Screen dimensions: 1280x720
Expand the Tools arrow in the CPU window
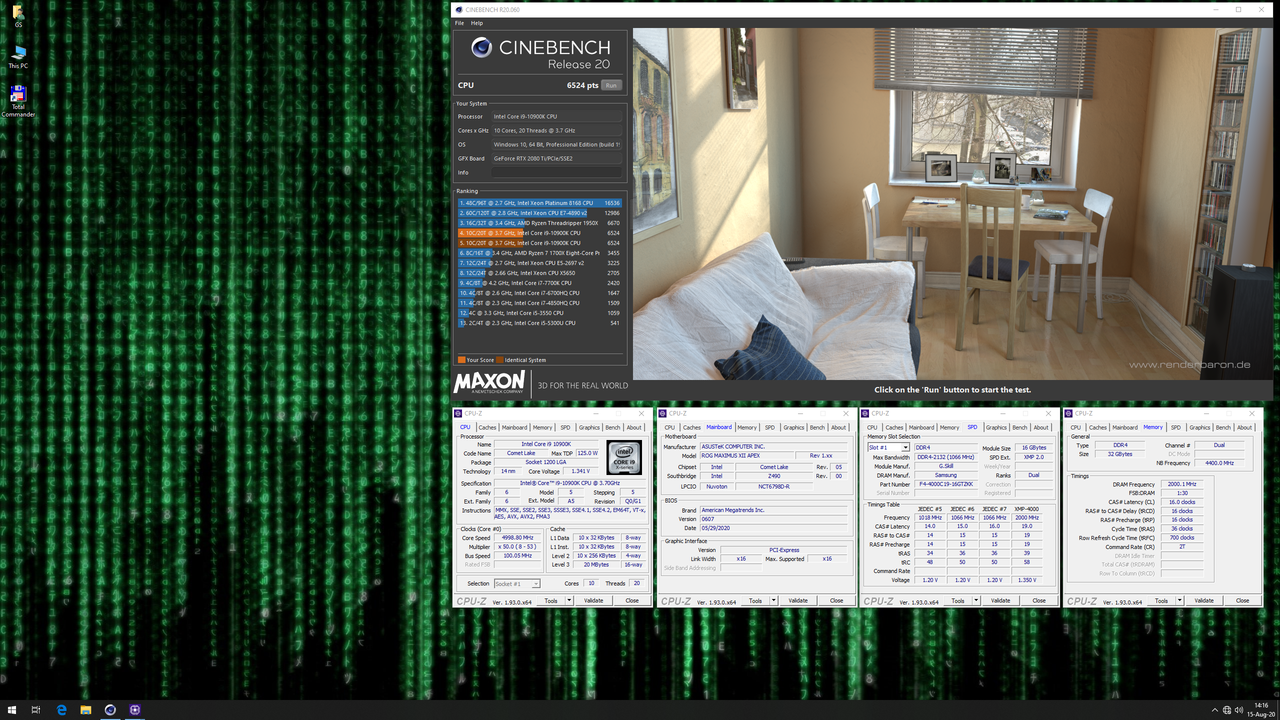click(570, 601)
